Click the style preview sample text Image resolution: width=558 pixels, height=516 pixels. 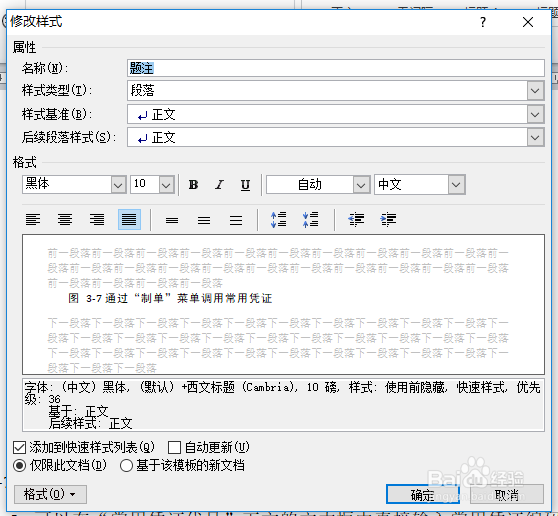coord(170,298)
